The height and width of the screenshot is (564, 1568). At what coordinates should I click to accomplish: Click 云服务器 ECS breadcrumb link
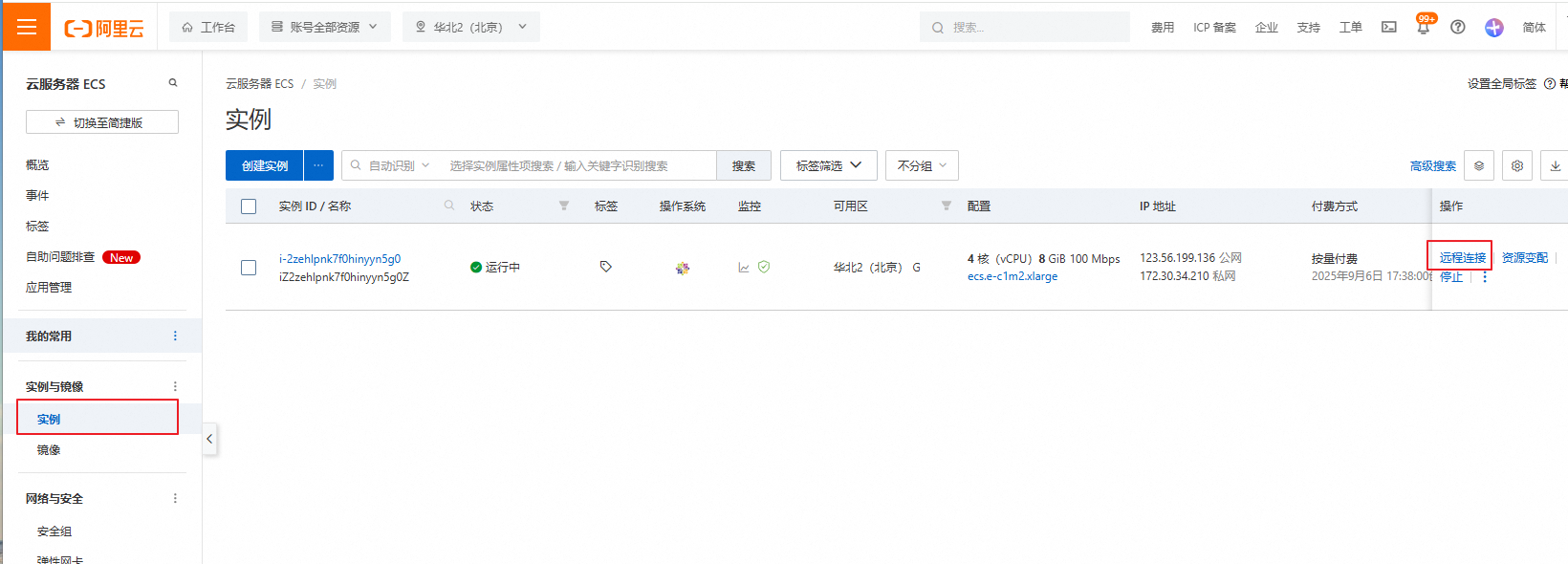(x=260, y=84)
